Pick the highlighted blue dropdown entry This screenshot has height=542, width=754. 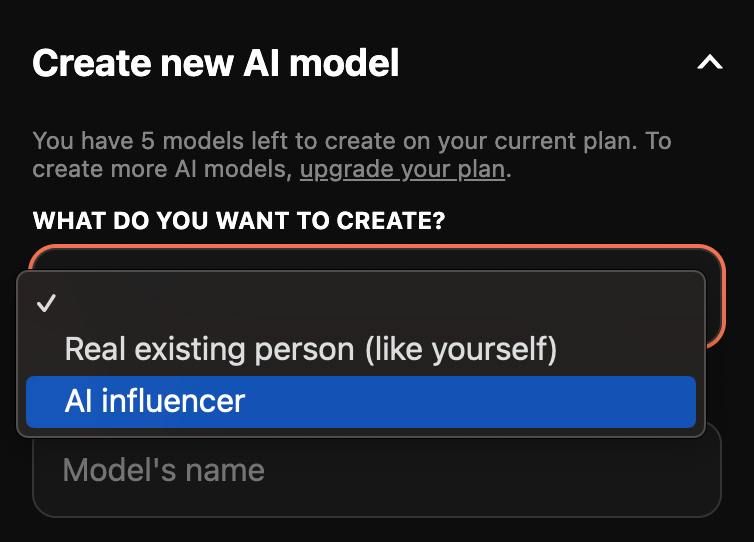coord(360,402)
